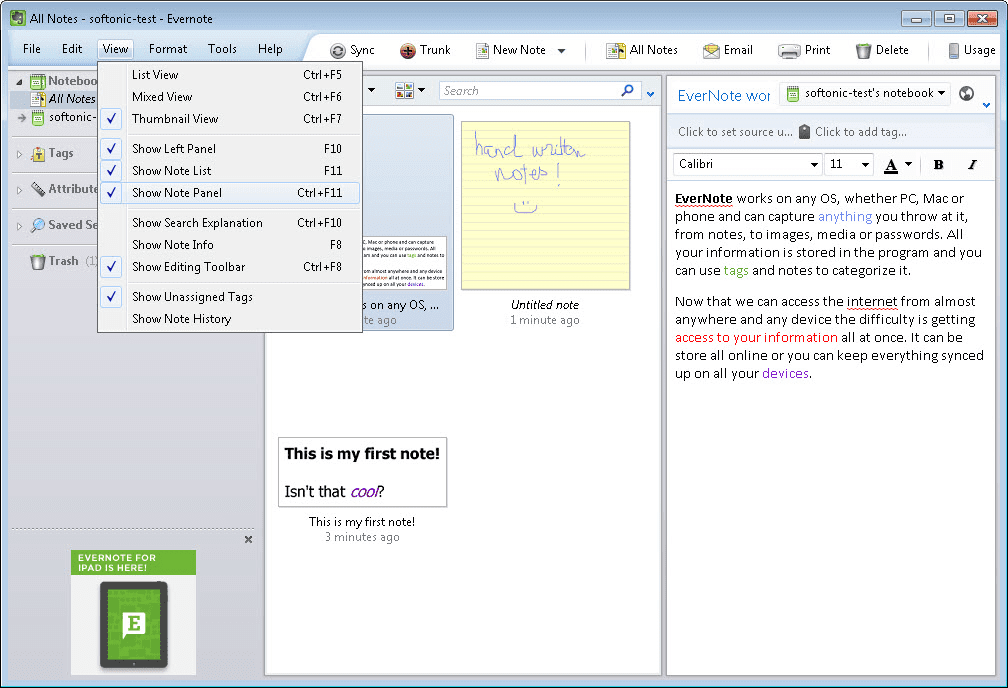
Task: Click the Evernote for iPad advertisement
Action: (133, 612)
